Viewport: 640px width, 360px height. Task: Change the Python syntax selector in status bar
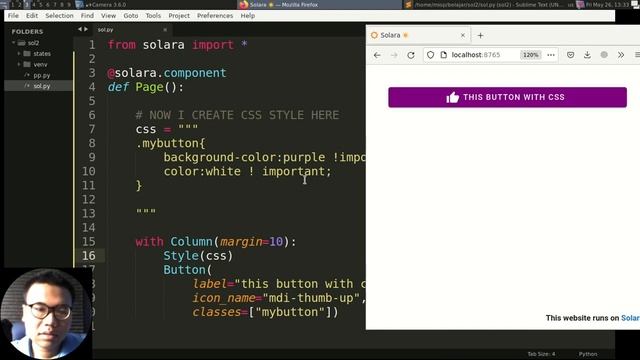click(x=588, y=354)
